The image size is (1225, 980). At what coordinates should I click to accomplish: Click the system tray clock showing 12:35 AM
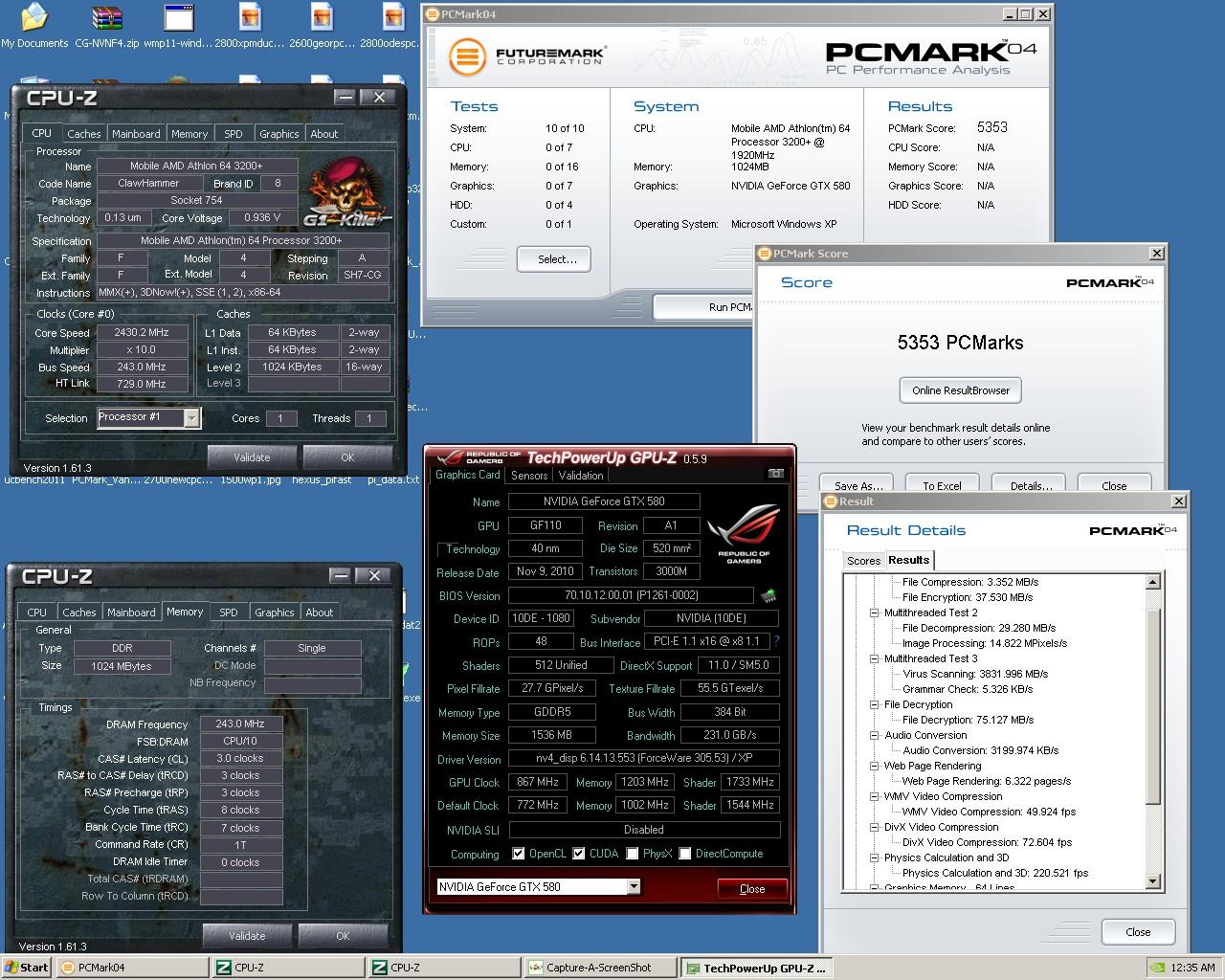pos(1193,968)
